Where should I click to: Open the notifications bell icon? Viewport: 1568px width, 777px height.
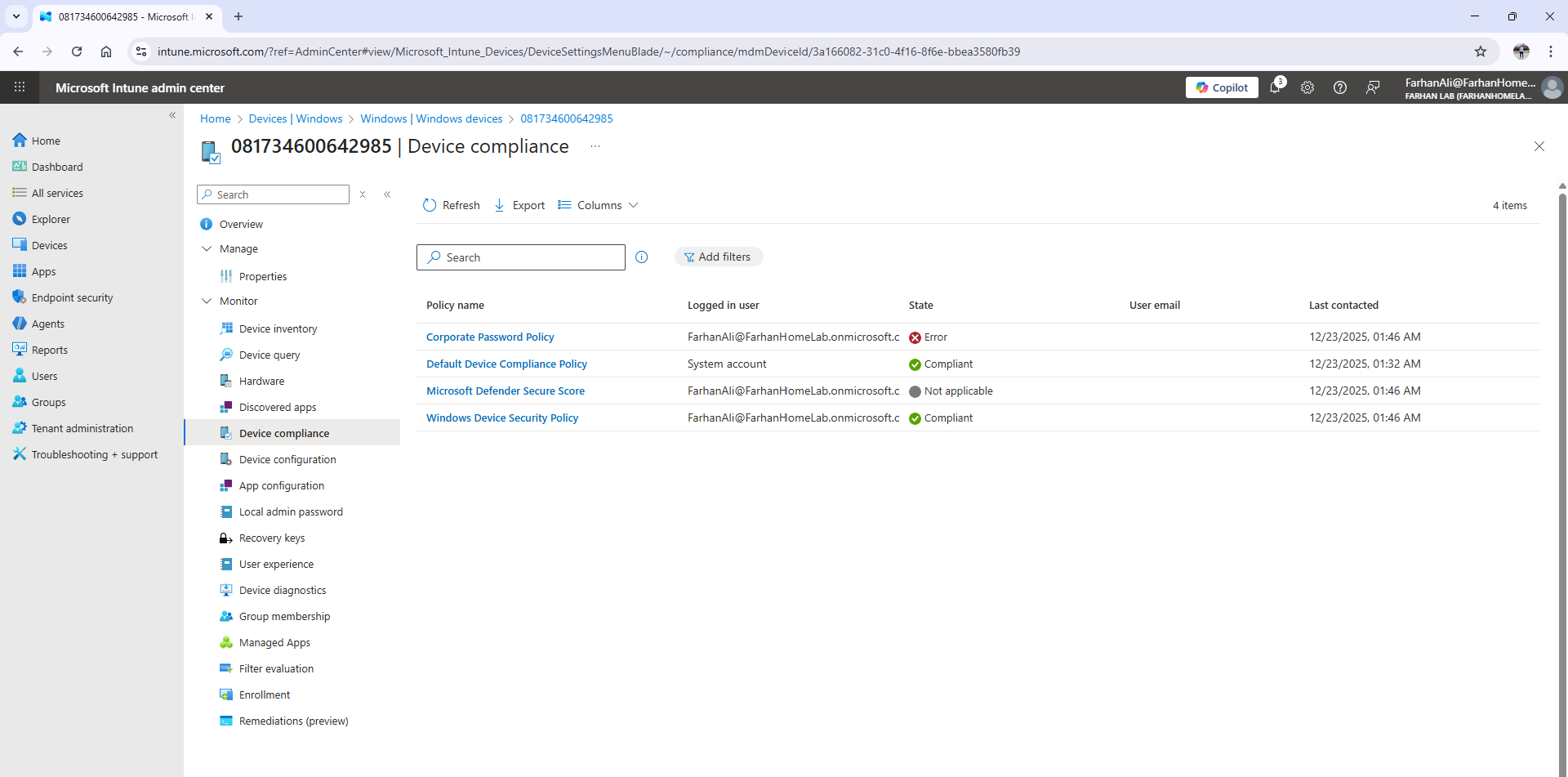tap(1275, 87)
